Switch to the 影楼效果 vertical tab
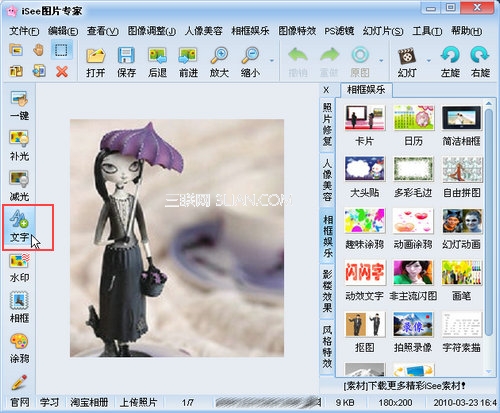Viewport: 500px width, 413px height. click(327, 290)
